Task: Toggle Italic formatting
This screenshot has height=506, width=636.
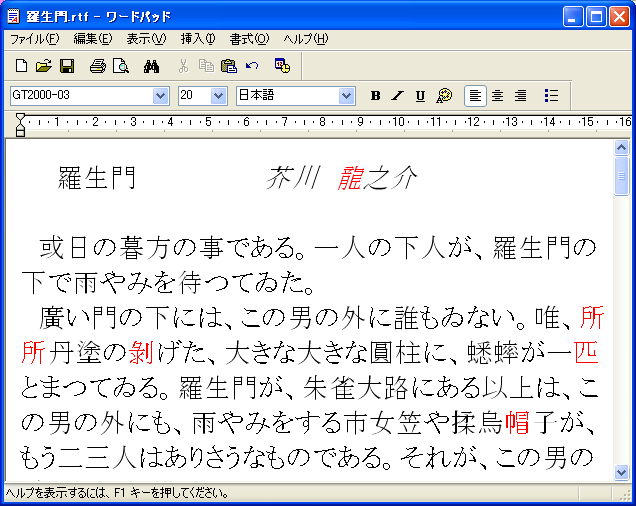Action: pos(397,96)
